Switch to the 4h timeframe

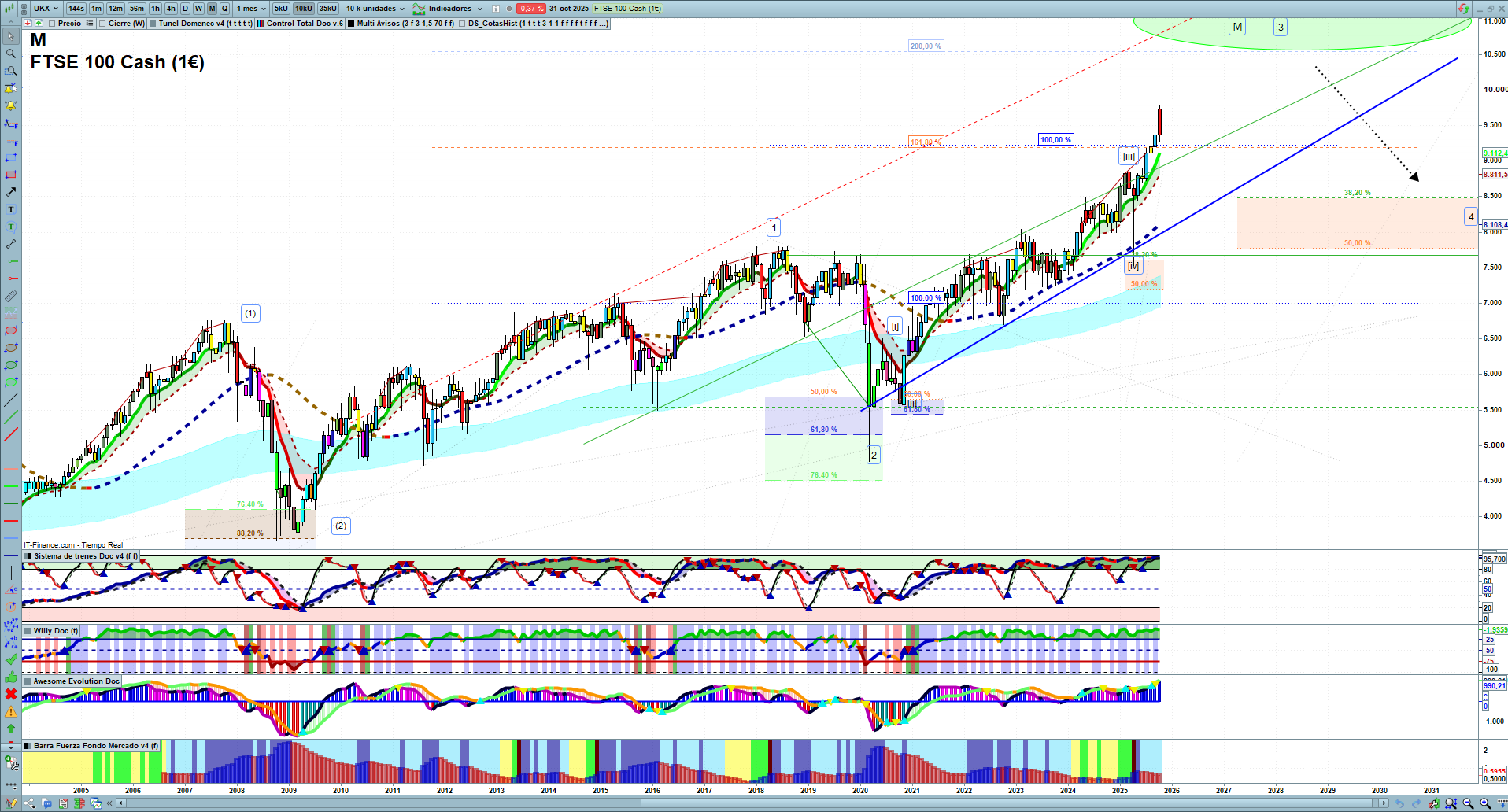point(171,9)
